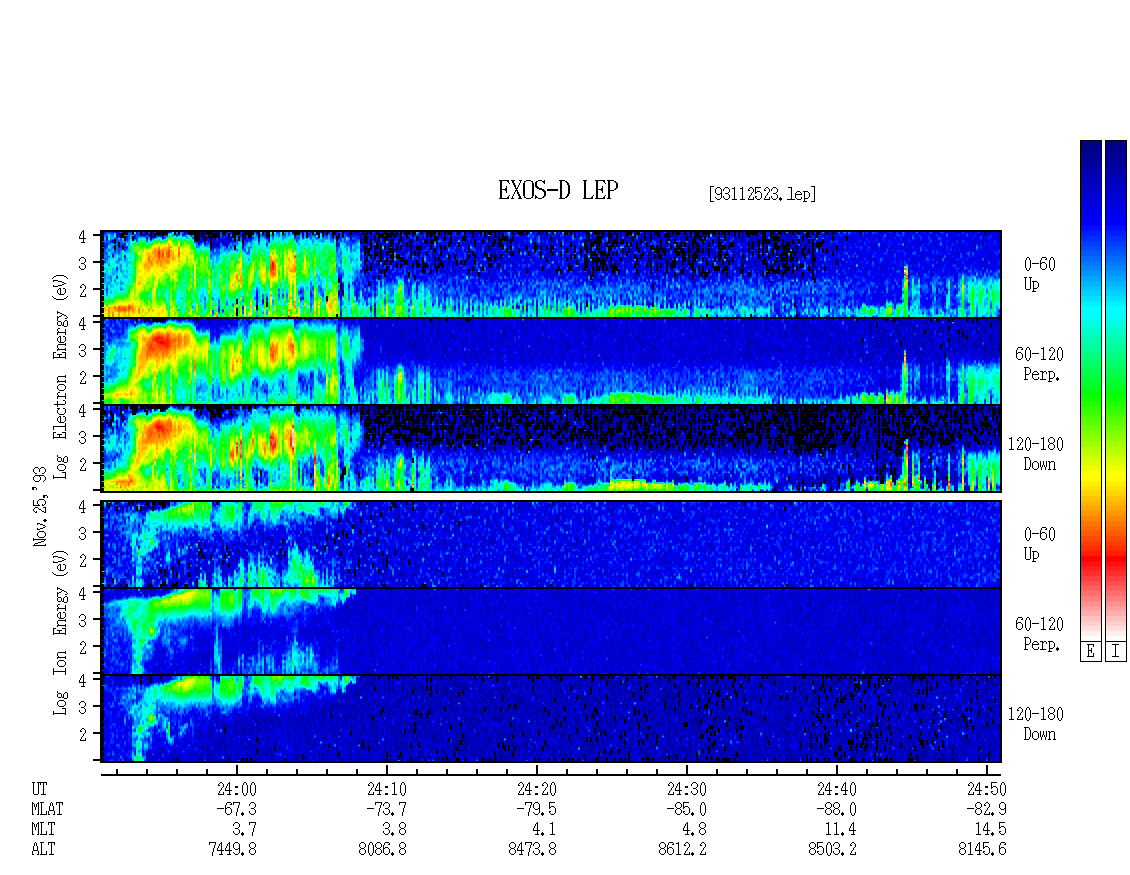The image size is (1130, 875).
Task: Click the 120-180 Down label beside ion panels
Action: pos(1036,724)
